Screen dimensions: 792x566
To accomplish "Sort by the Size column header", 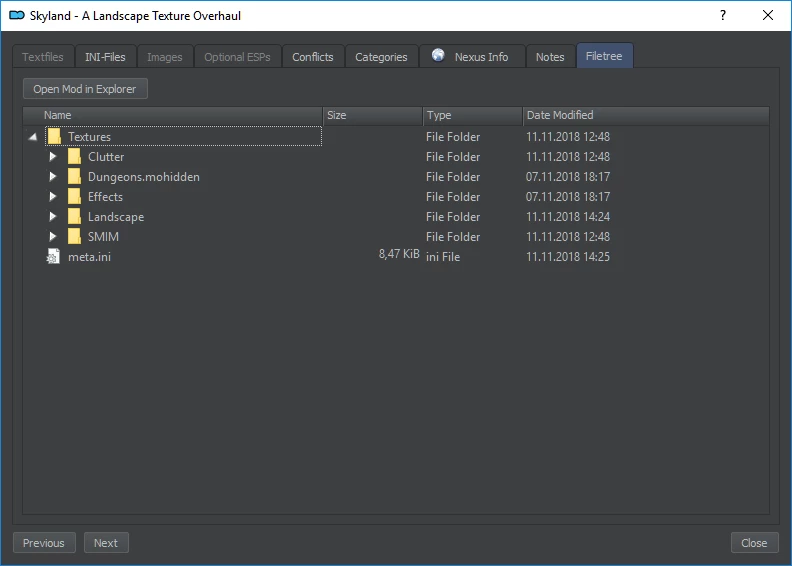I will 372,115.
